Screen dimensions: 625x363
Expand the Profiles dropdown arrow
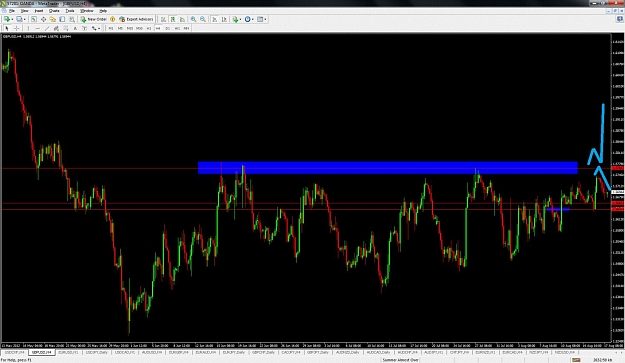pyautogui.click(x=24, y=19)
